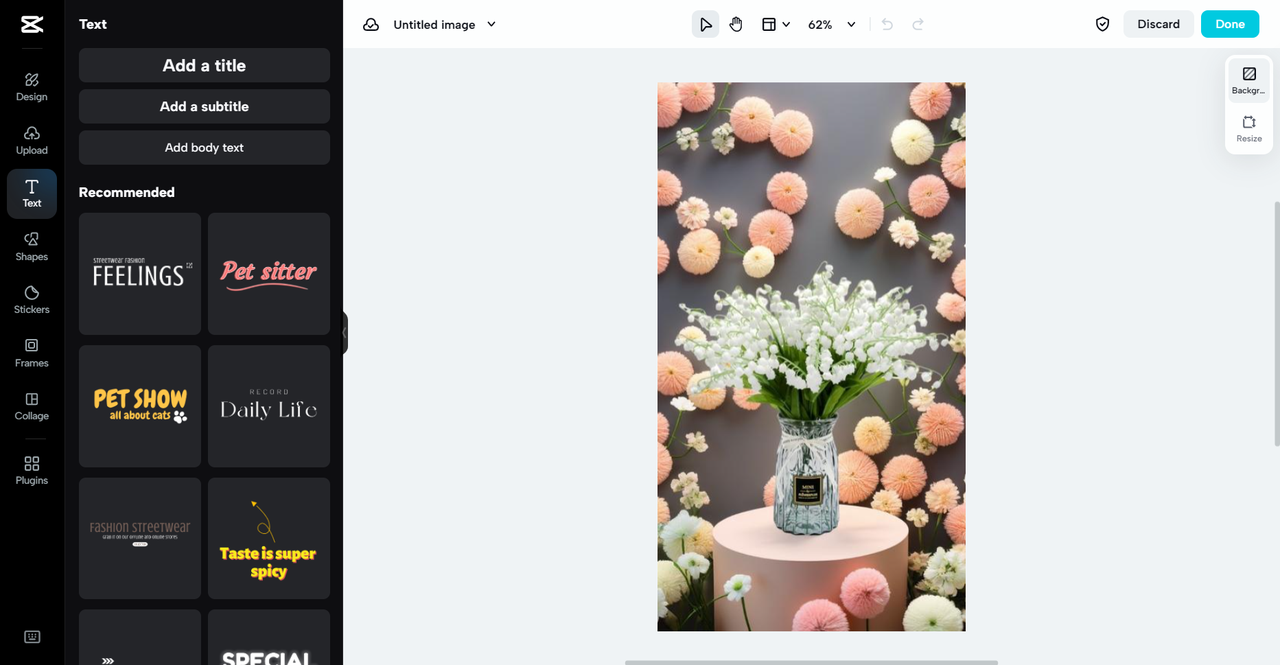Viewport: 1280px width, 665px height.
Task: Open the Resize tool
Action: coord(1249,128)
